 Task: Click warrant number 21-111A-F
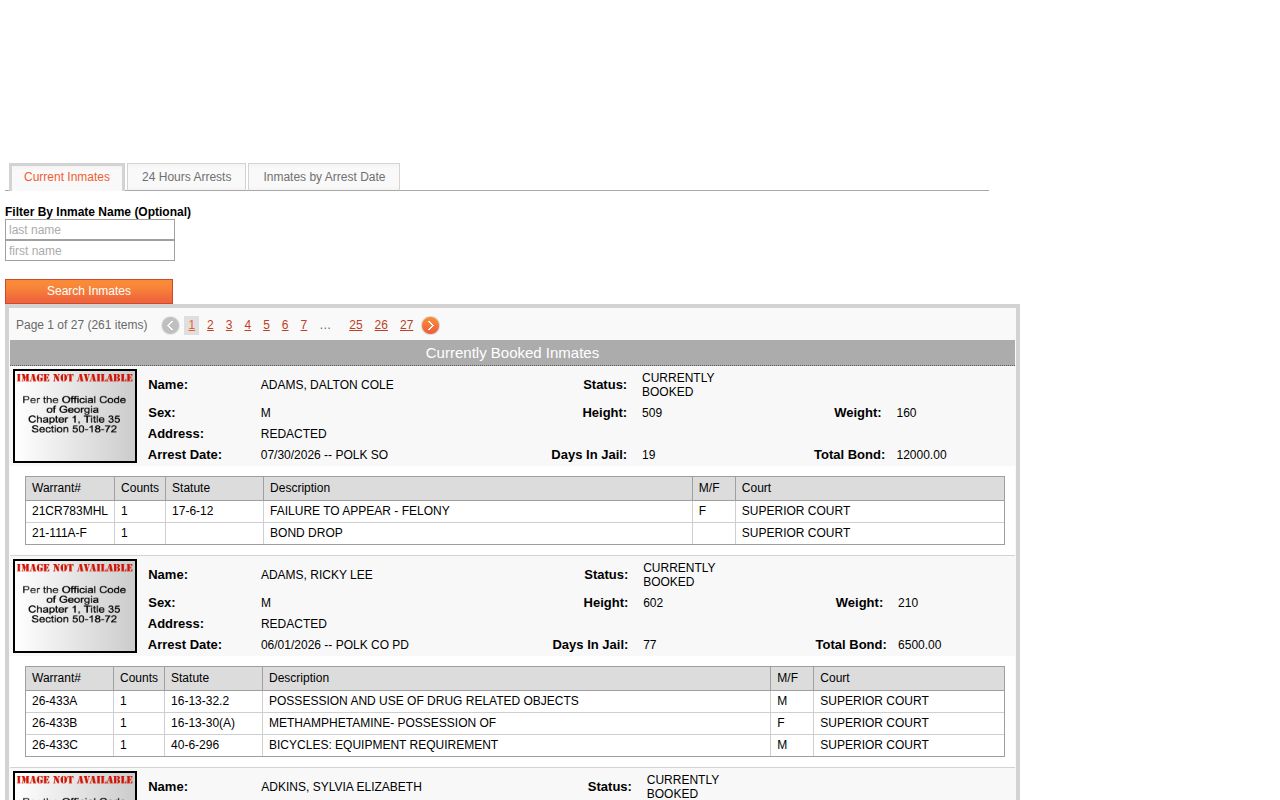(x=60, y=533)
